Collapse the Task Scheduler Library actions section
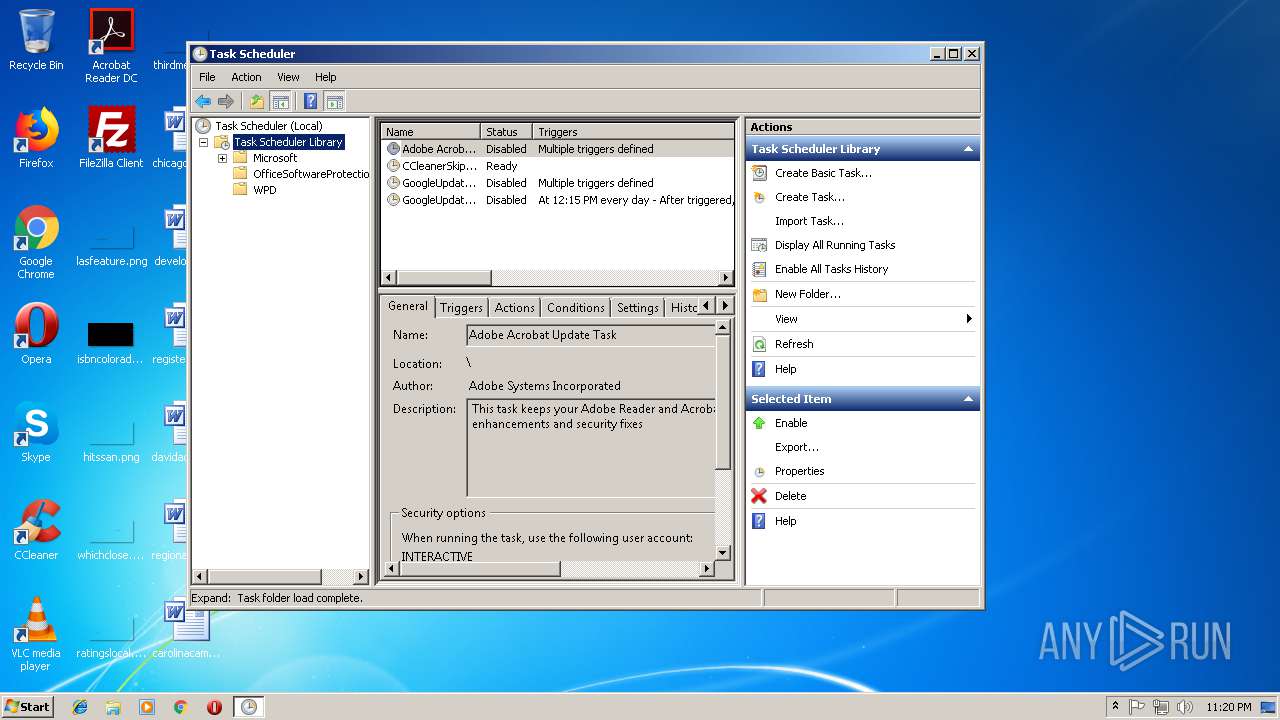Viewport: 1280px width, 720px height. [968, 149]
